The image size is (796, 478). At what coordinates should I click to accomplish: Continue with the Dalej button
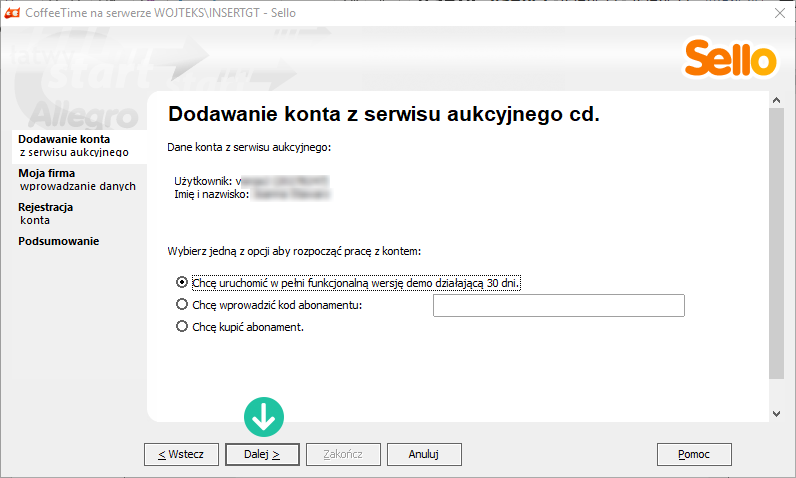[262, 454]
